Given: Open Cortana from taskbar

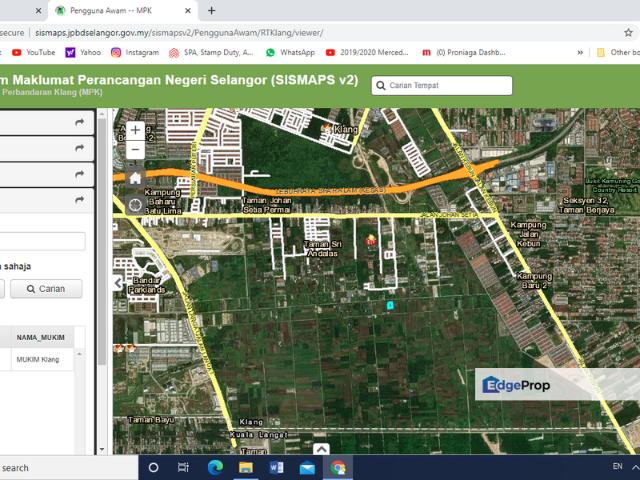Looking at the screenshot, I should [153, 467].
